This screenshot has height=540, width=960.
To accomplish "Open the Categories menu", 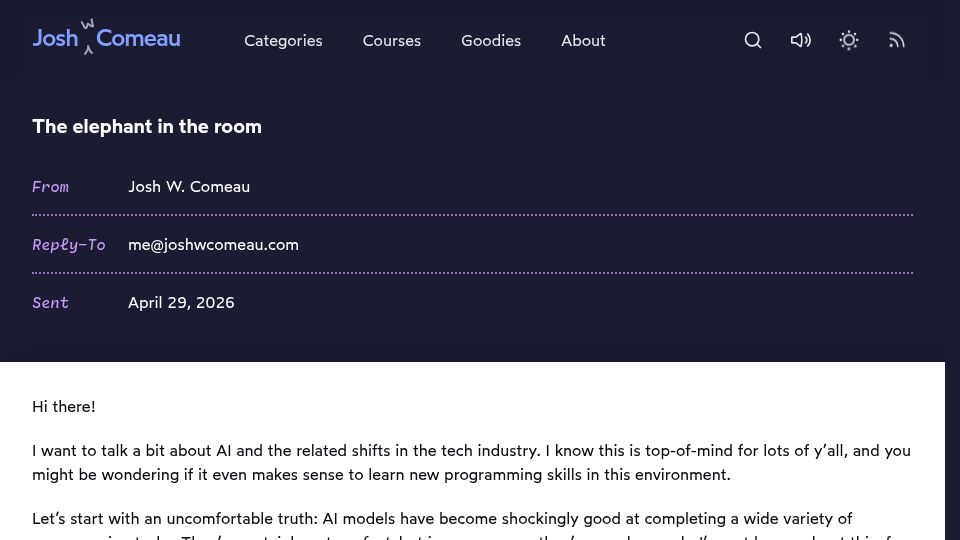I will (x=283, y=40).
